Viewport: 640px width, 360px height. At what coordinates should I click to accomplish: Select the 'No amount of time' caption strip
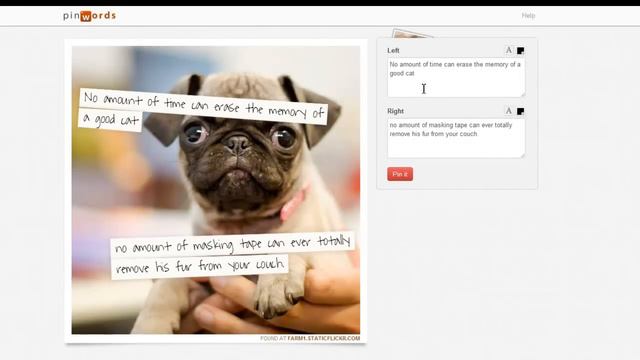tap(203, 106)
